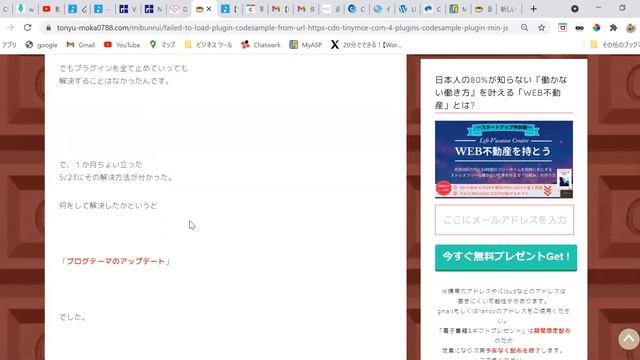Click the red text 期間限定配布
This screenshot has height=360, width=640.
[552, 331]
